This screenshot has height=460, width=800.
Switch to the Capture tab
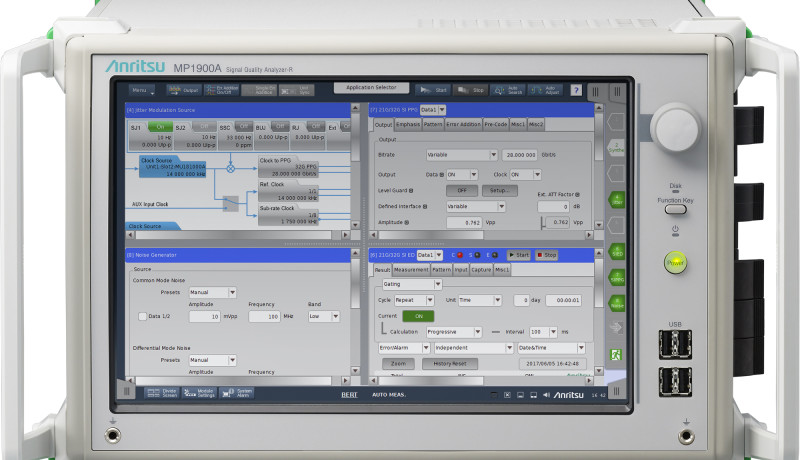481,270
